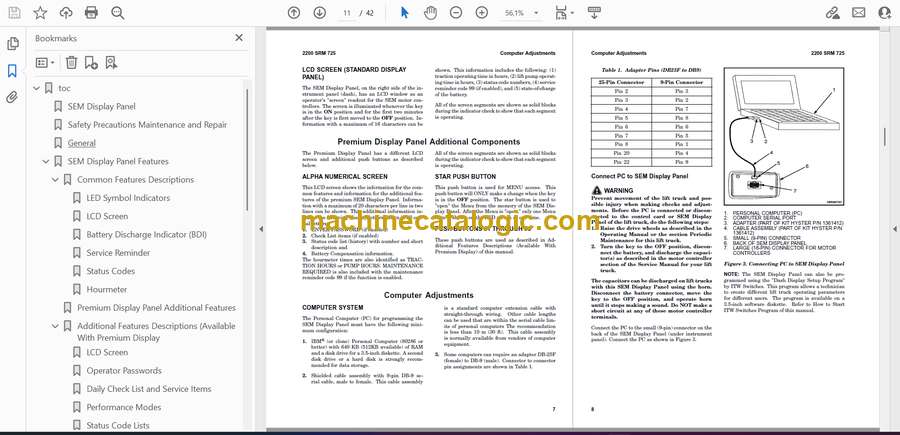Upload file to cloud icon
This screenshot has width=900, height=435.
pyautogui.click(x=66, y=13)
